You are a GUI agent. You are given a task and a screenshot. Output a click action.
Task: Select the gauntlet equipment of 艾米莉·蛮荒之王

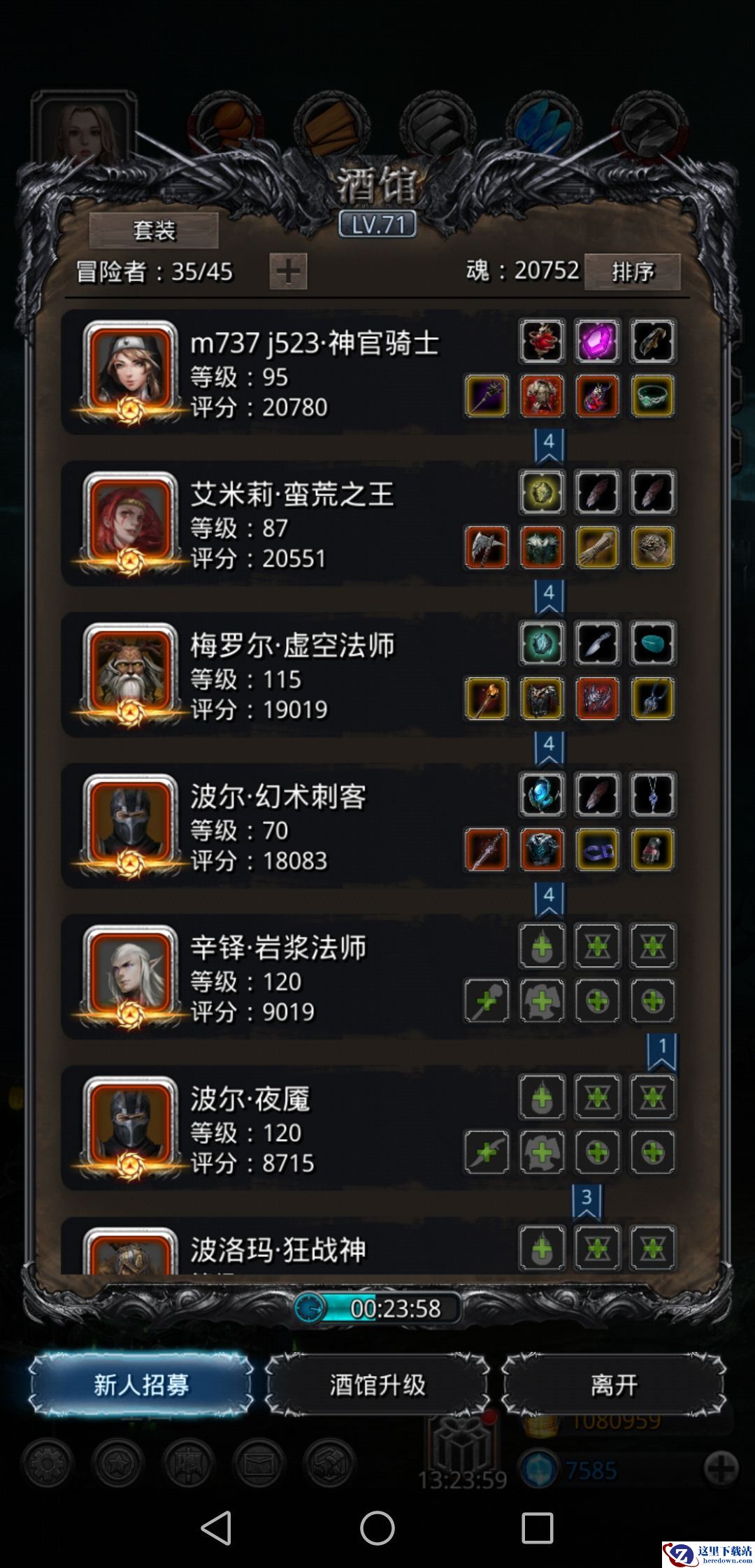(597, 547)
